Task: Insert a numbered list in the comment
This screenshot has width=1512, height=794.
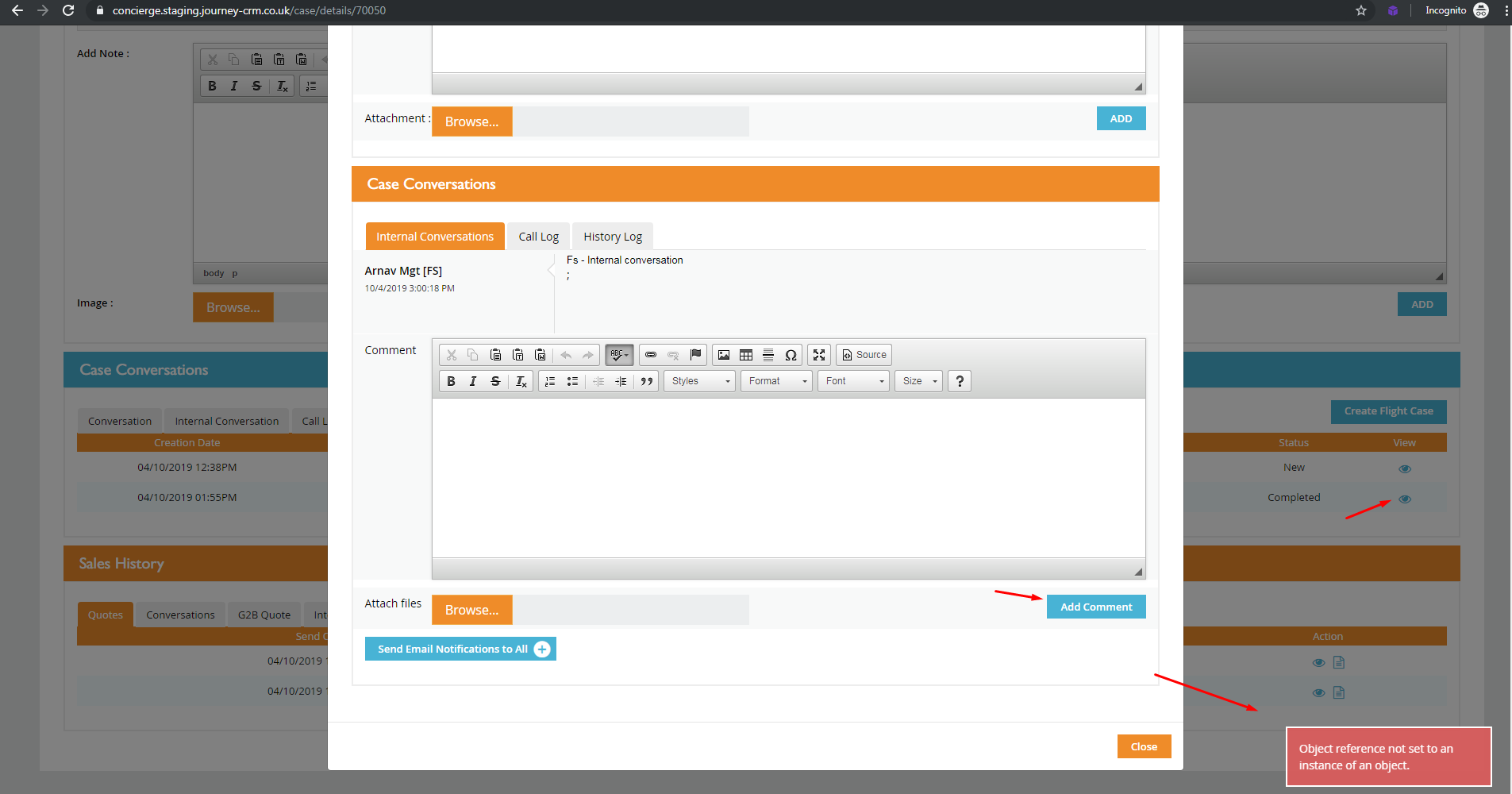Action: pos(550,381)
